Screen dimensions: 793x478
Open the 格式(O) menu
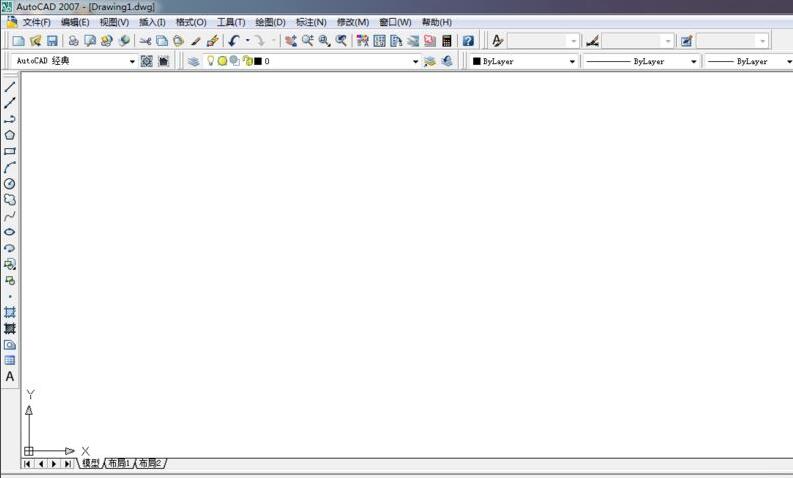pos(190,22)
